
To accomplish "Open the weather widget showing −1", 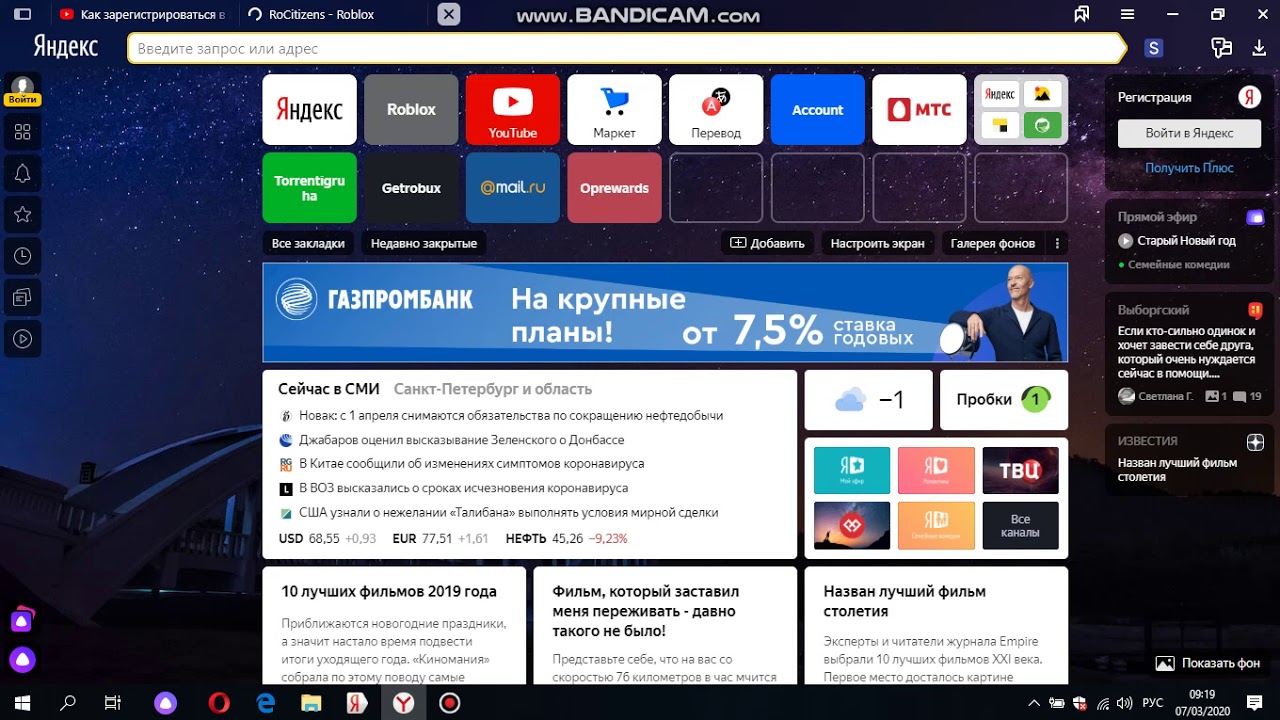I will [x=869, y=400].
